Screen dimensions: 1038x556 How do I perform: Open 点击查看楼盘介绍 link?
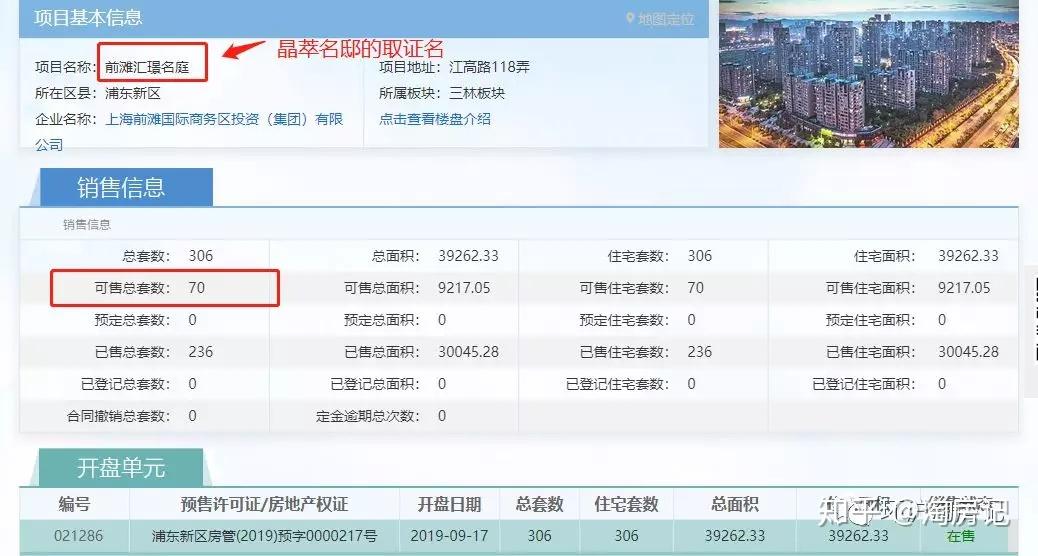click(x=435, y=119)
